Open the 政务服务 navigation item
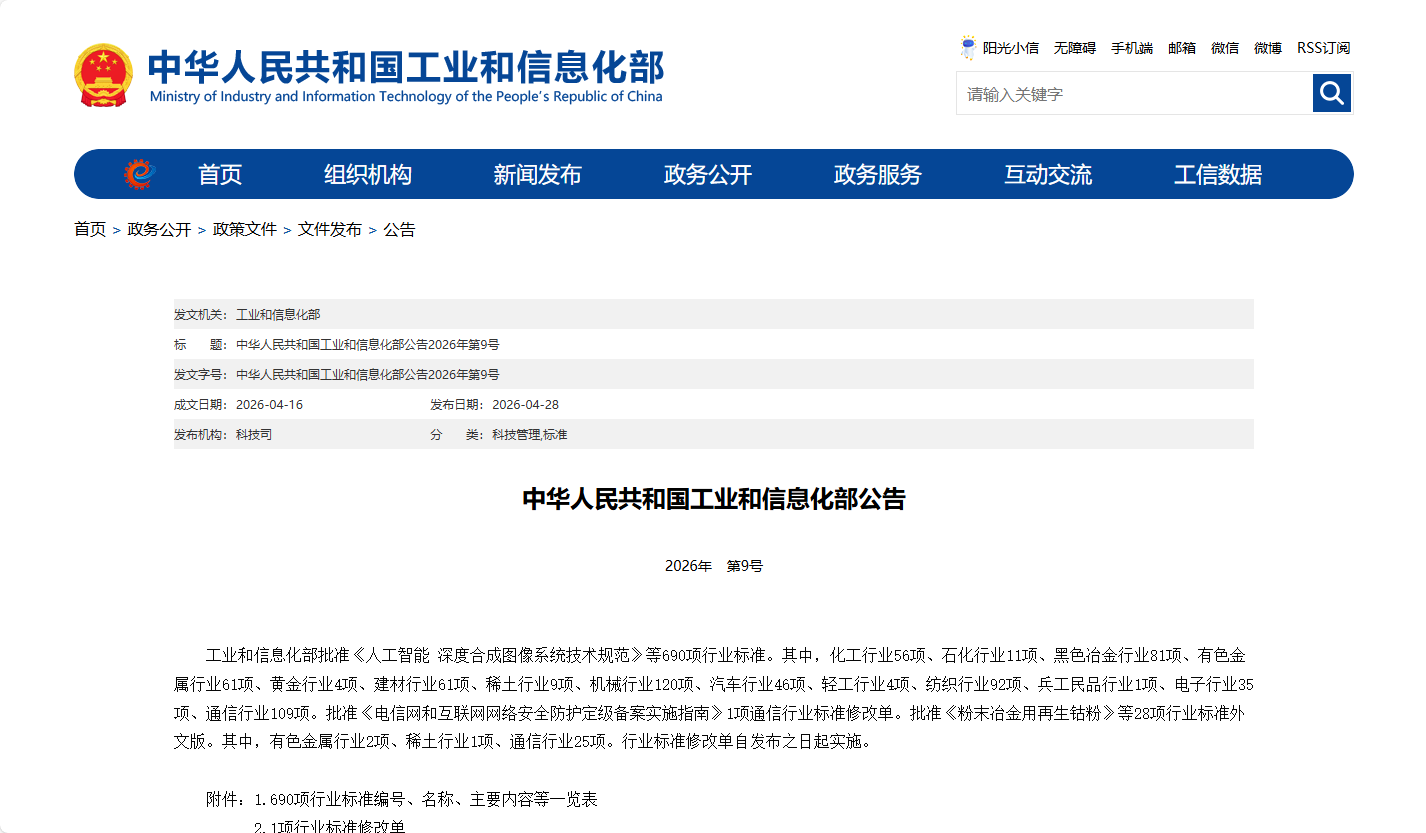Screen dimensions: 1426x833 878,175
